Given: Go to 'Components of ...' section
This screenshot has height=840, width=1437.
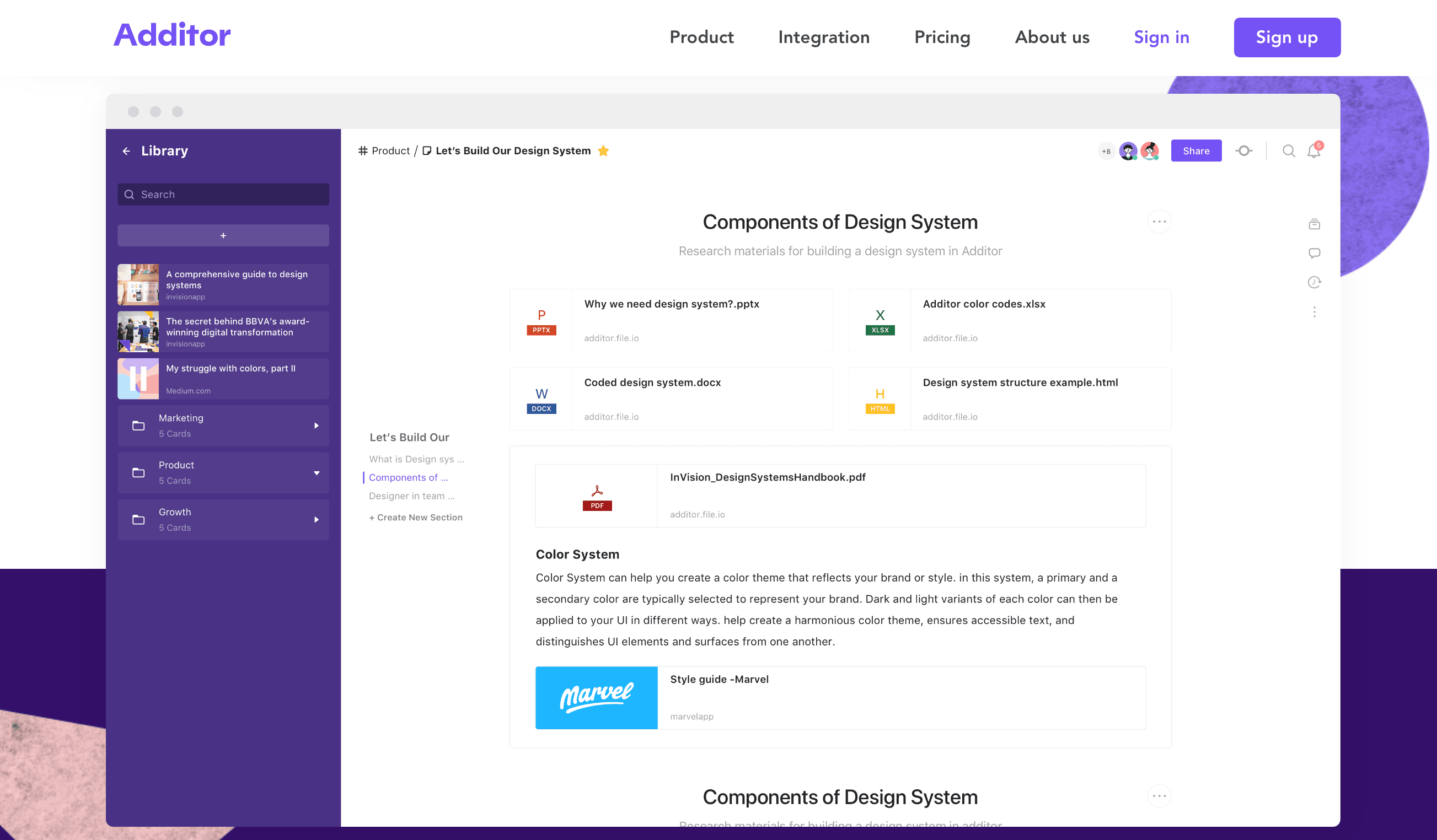Looking at the screenshot, I should point(408,477).
